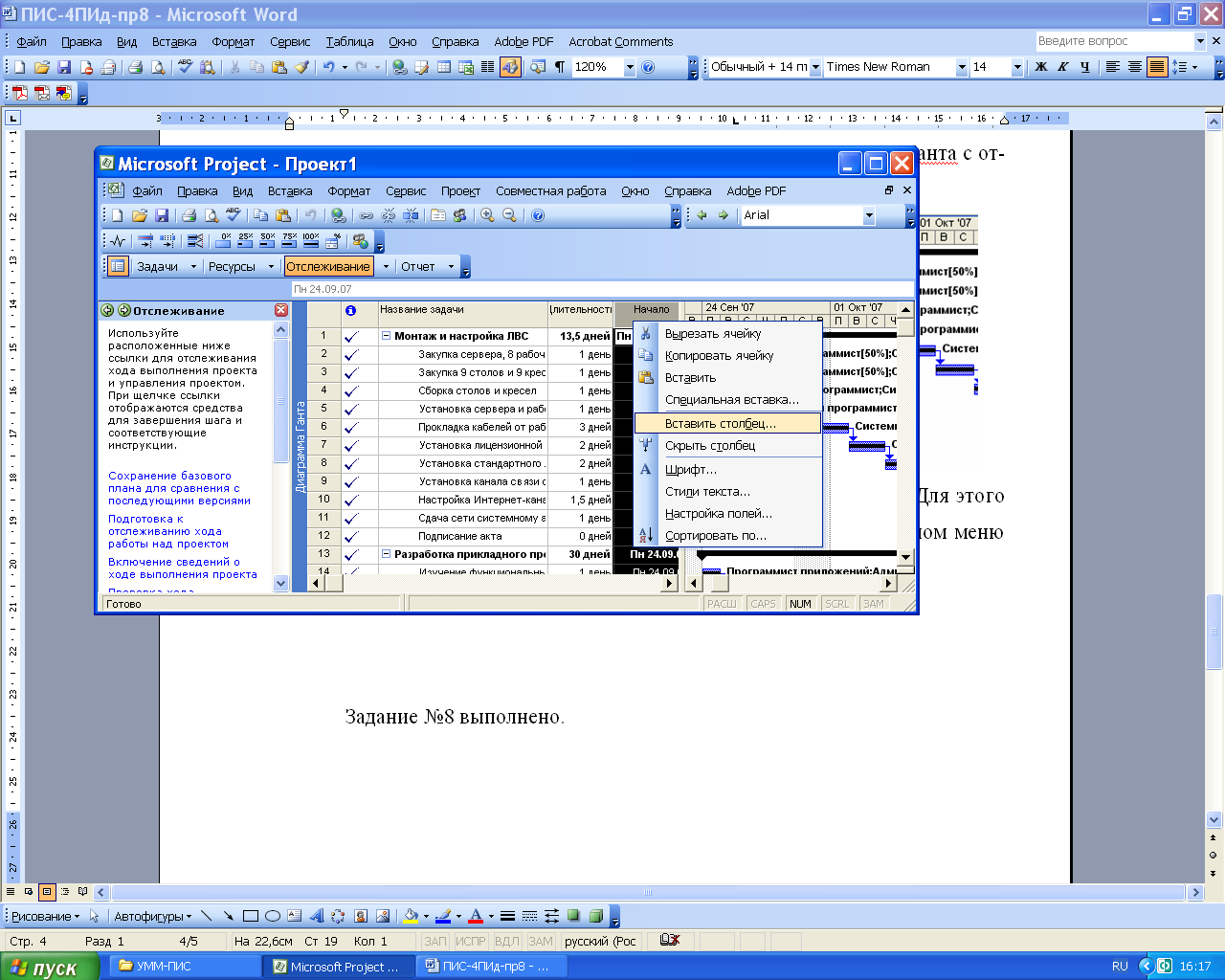
Task: Open the Проект menu in Microsoft Project
Action: 460,190
